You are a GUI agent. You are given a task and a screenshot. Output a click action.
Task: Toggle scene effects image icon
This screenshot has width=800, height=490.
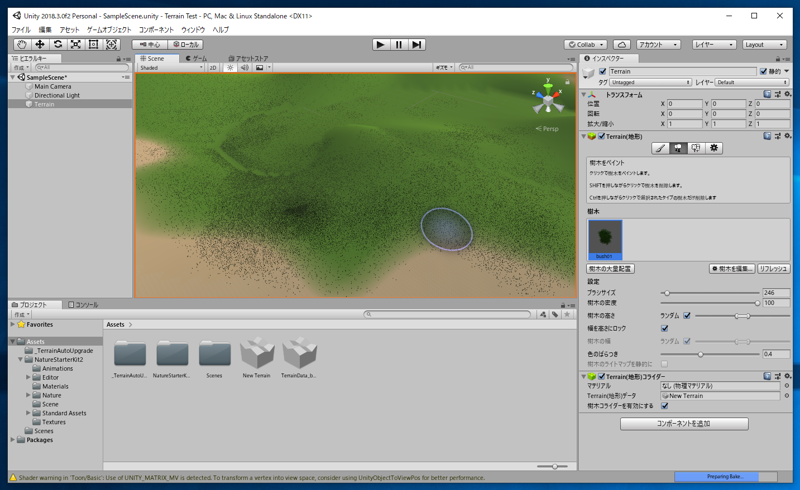(x=260, y=67)
